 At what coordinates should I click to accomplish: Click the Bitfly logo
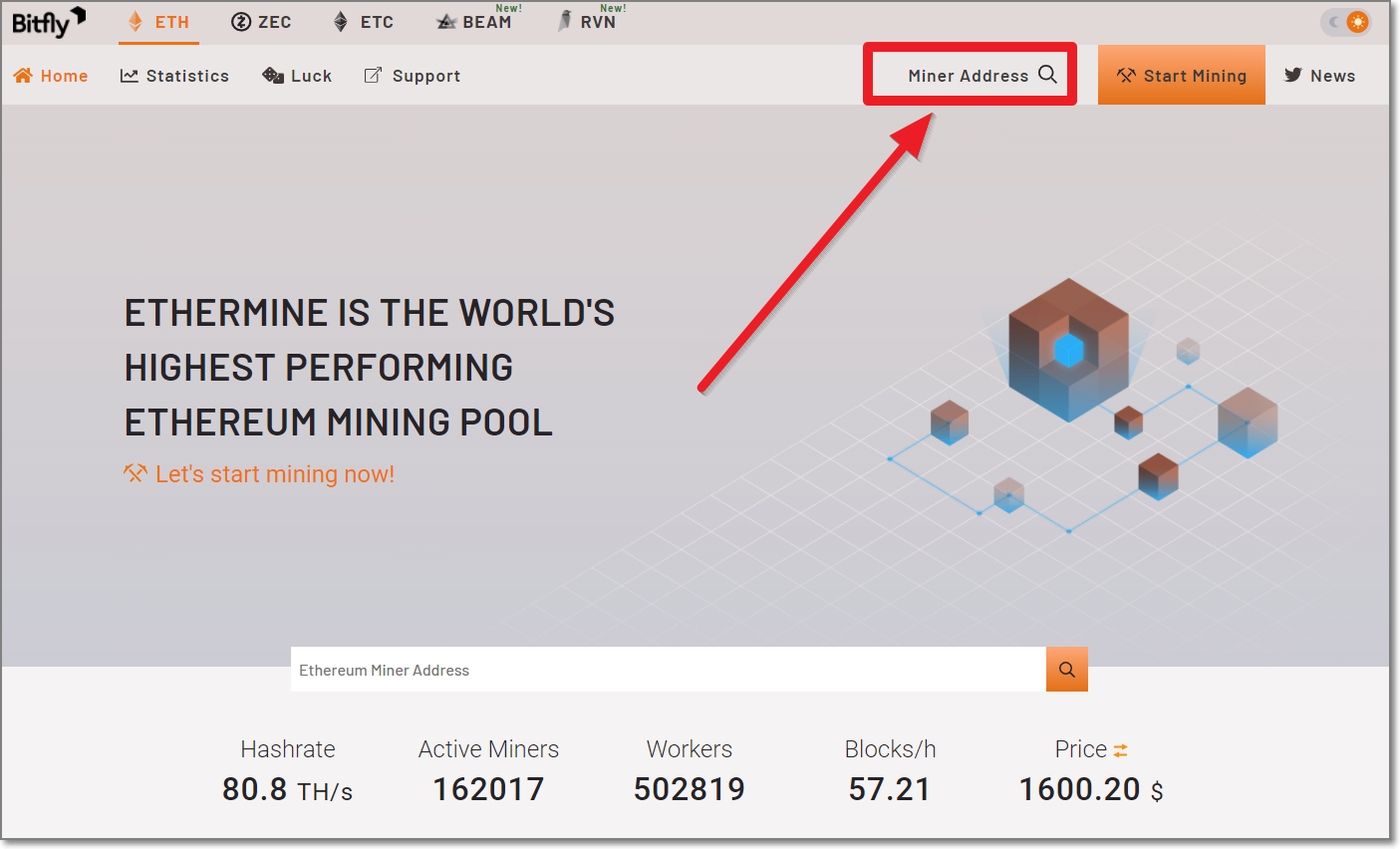[x=49, y=22]
